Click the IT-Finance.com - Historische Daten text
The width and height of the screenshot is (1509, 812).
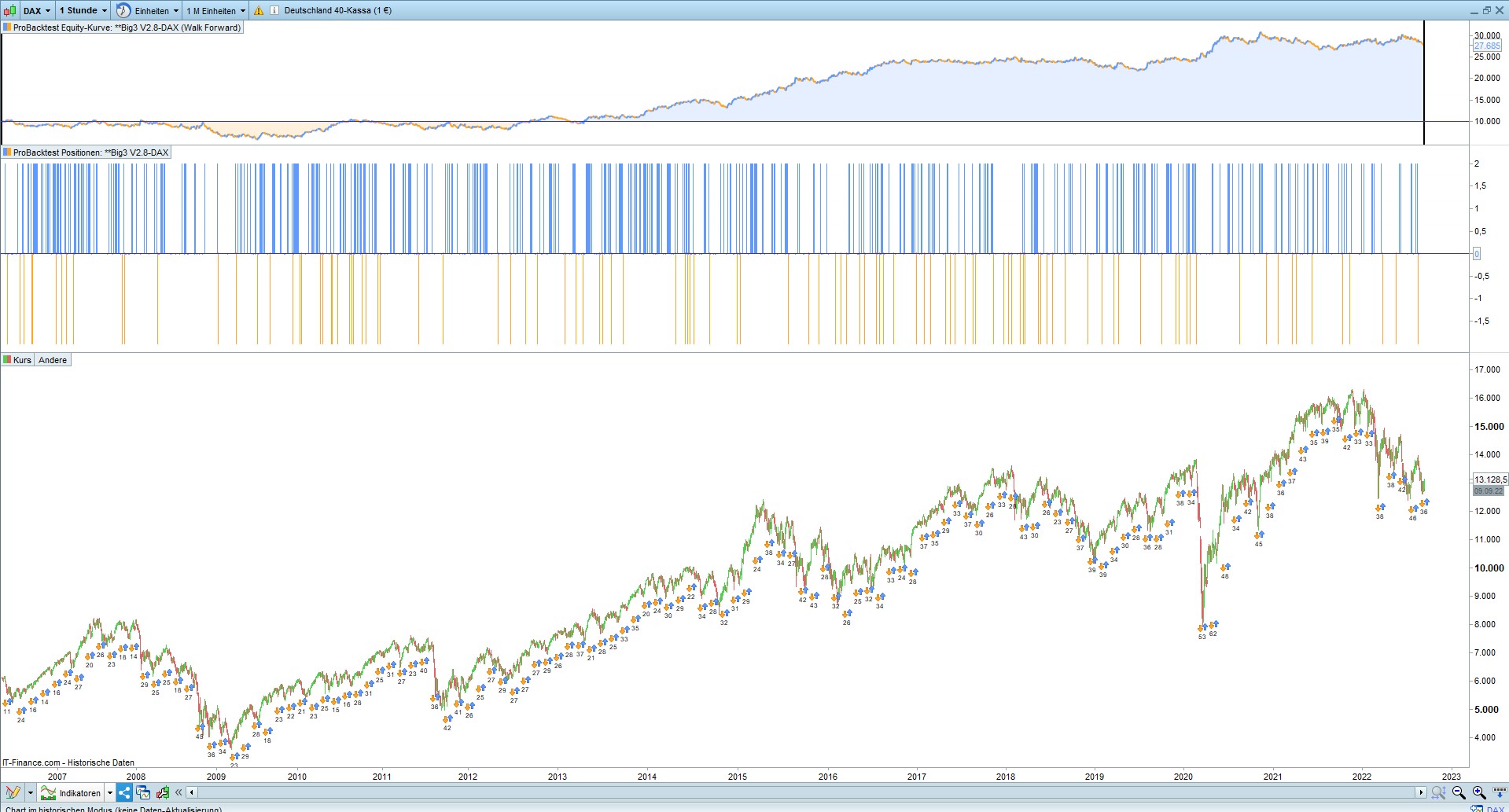[x=68, y=762]
